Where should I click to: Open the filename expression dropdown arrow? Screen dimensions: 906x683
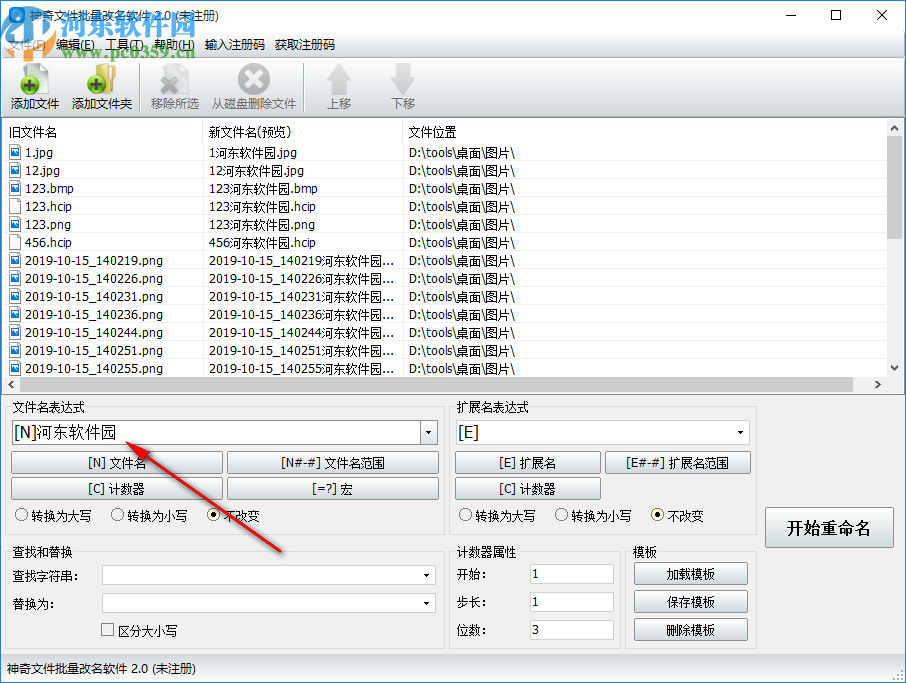coord(428,432)
